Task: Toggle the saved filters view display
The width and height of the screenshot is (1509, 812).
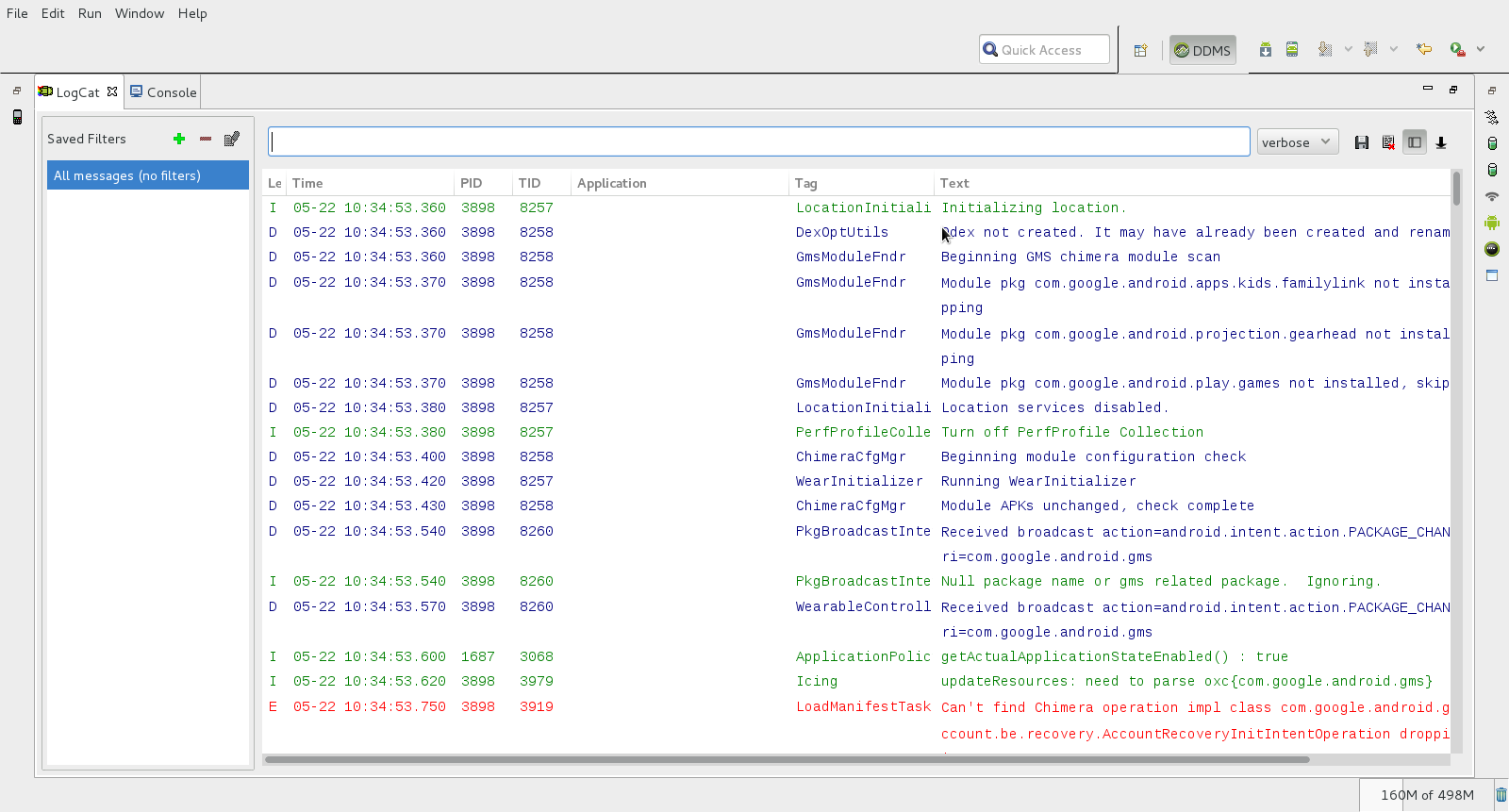Action: [x=1415, y=142]
